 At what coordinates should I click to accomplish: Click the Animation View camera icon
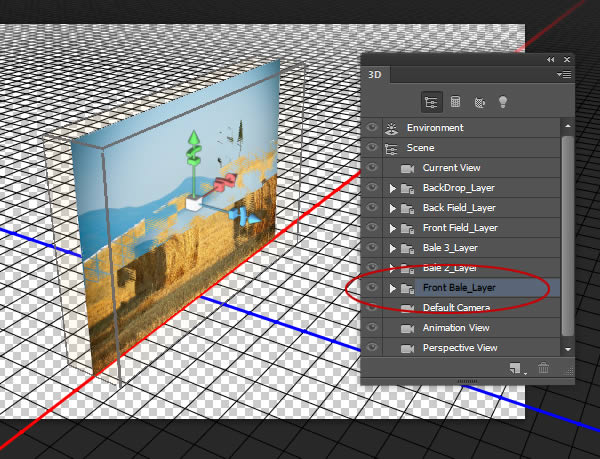tap(408, 328)
